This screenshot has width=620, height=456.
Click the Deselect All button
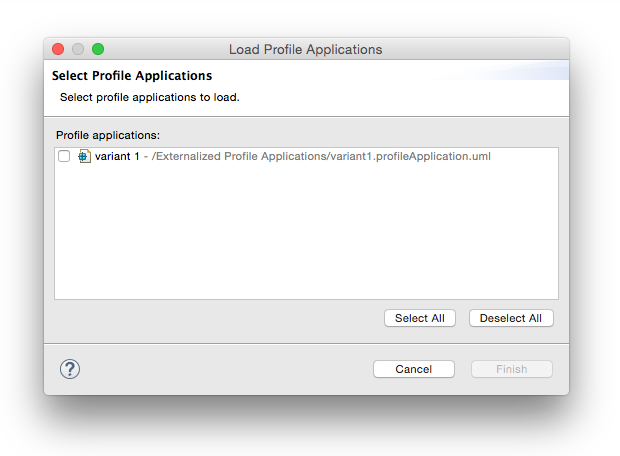pyautogui.click(x=511, y=318)
